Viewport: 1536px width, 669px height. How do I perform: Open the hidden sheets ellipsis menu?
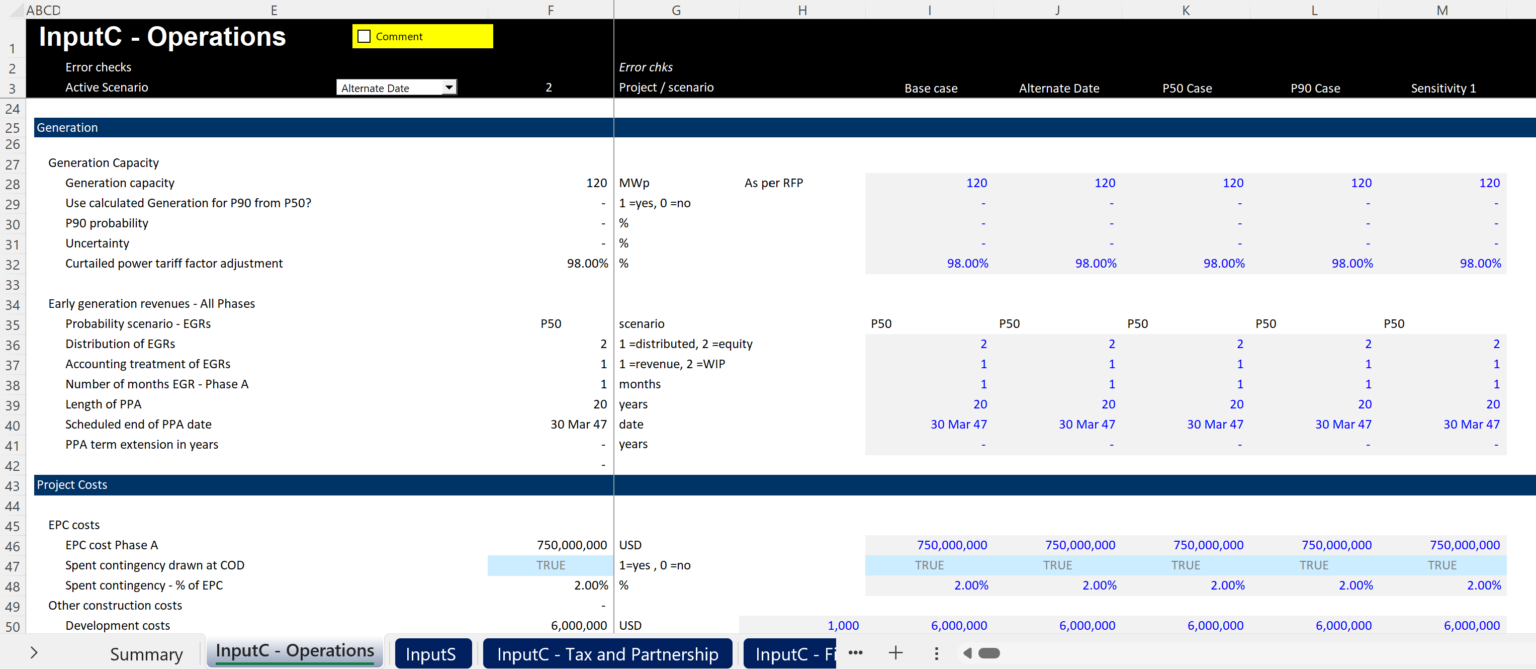click(x=855, y=653)
